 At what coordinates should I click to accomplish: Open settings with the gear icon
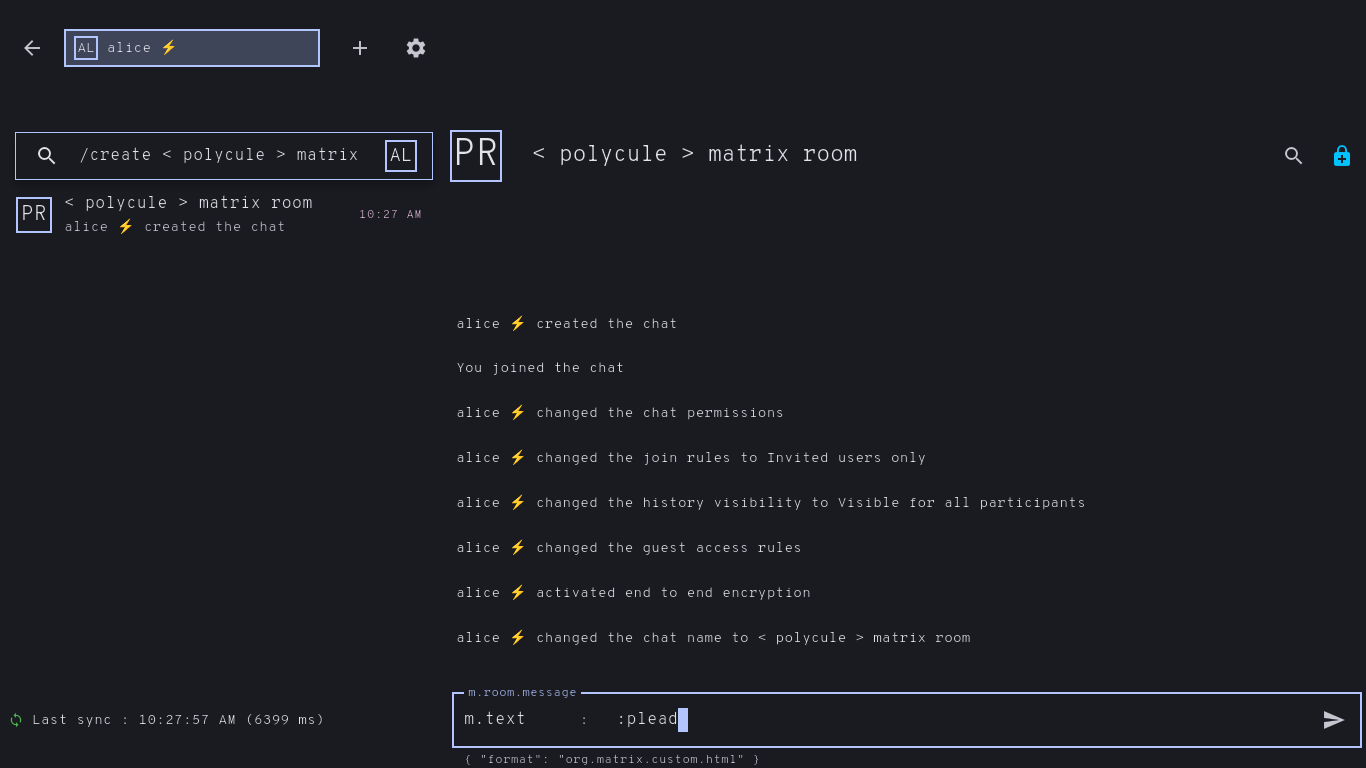[416, 48]
